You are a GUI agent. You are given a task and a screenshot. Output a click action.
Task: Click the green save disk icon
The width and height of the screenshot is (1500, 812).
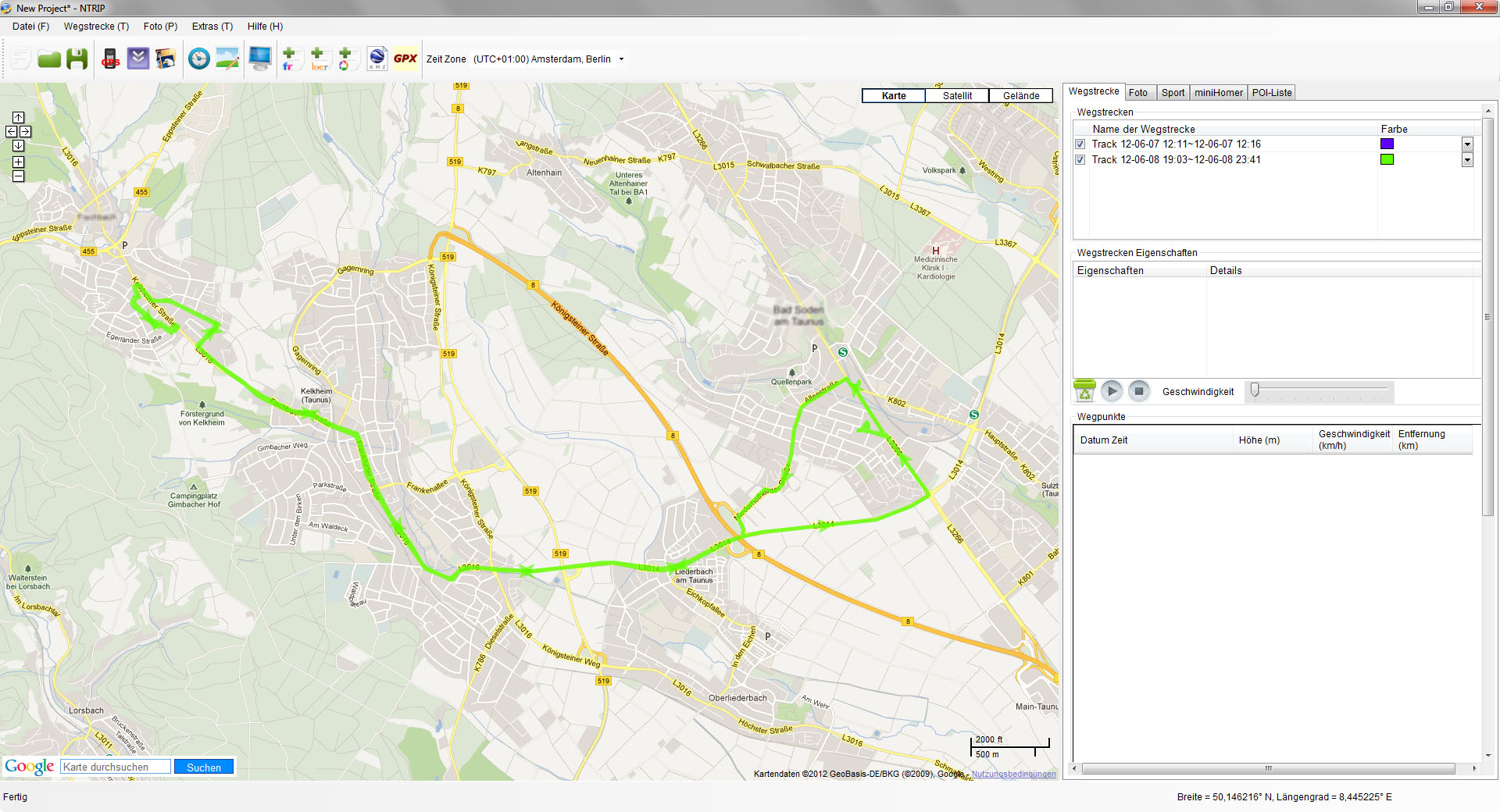pyautogui.click(x=77, y=59)
